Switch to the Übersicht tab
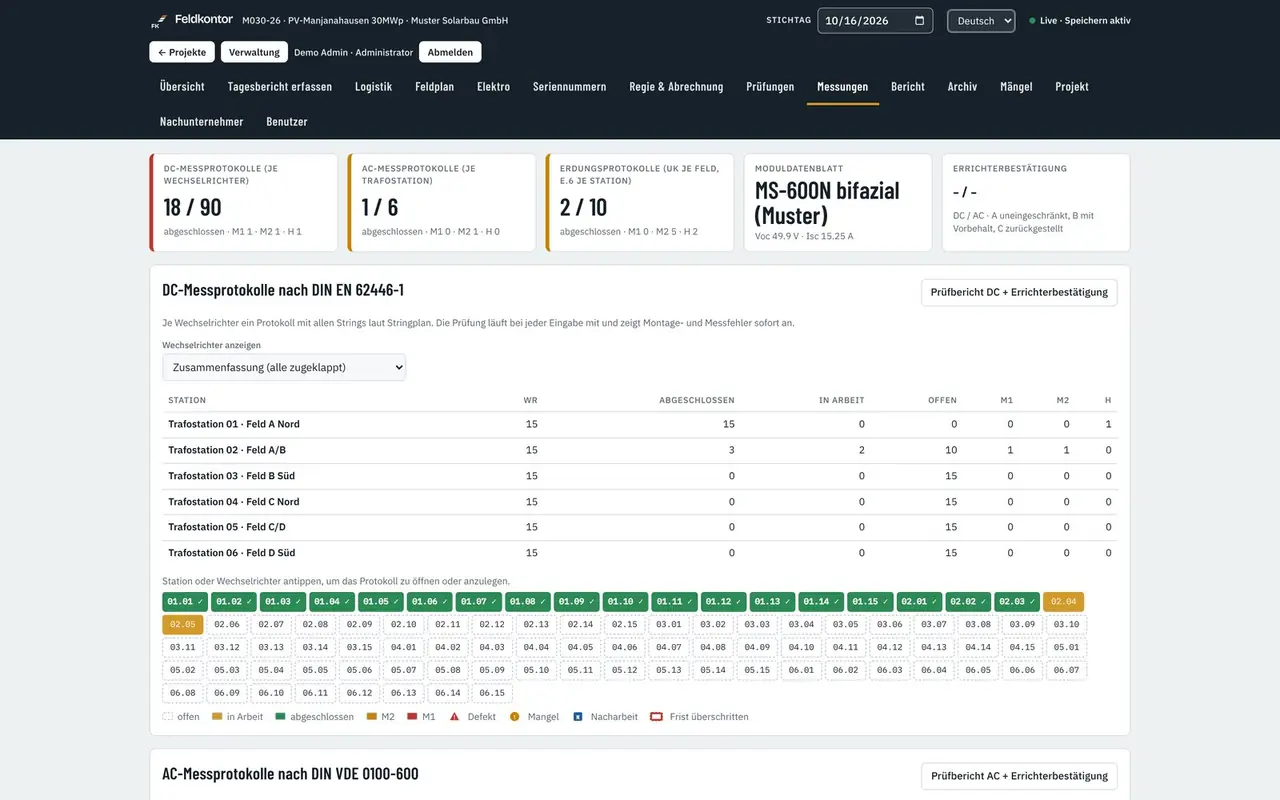1280x800 pixels. (182, 87)
